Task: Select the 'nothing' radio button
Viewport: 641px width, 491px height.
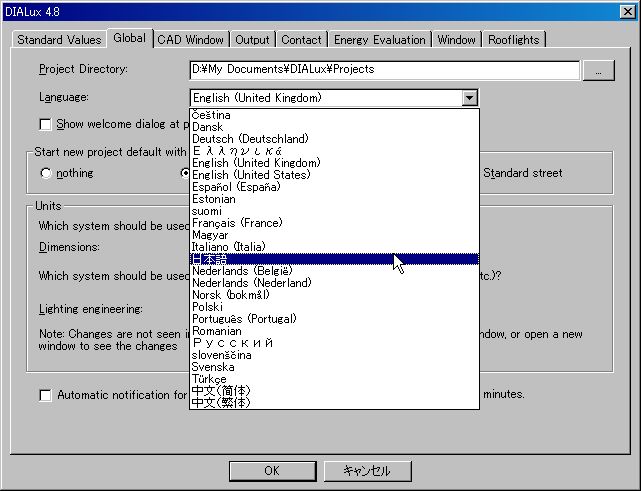Action: point(46,173)
